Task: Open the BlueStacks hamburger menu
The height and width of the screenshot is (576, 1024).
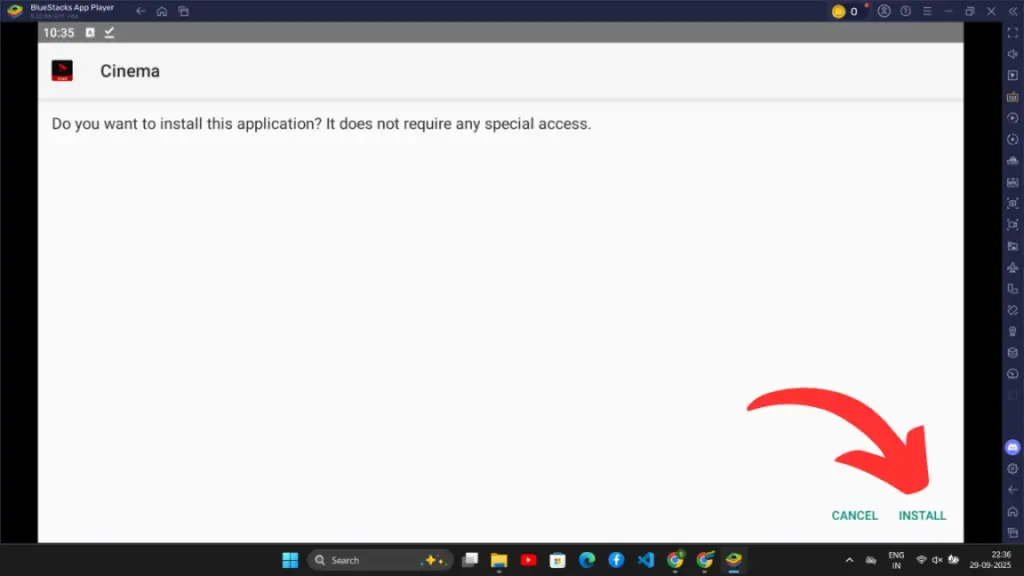Action: 927,11
